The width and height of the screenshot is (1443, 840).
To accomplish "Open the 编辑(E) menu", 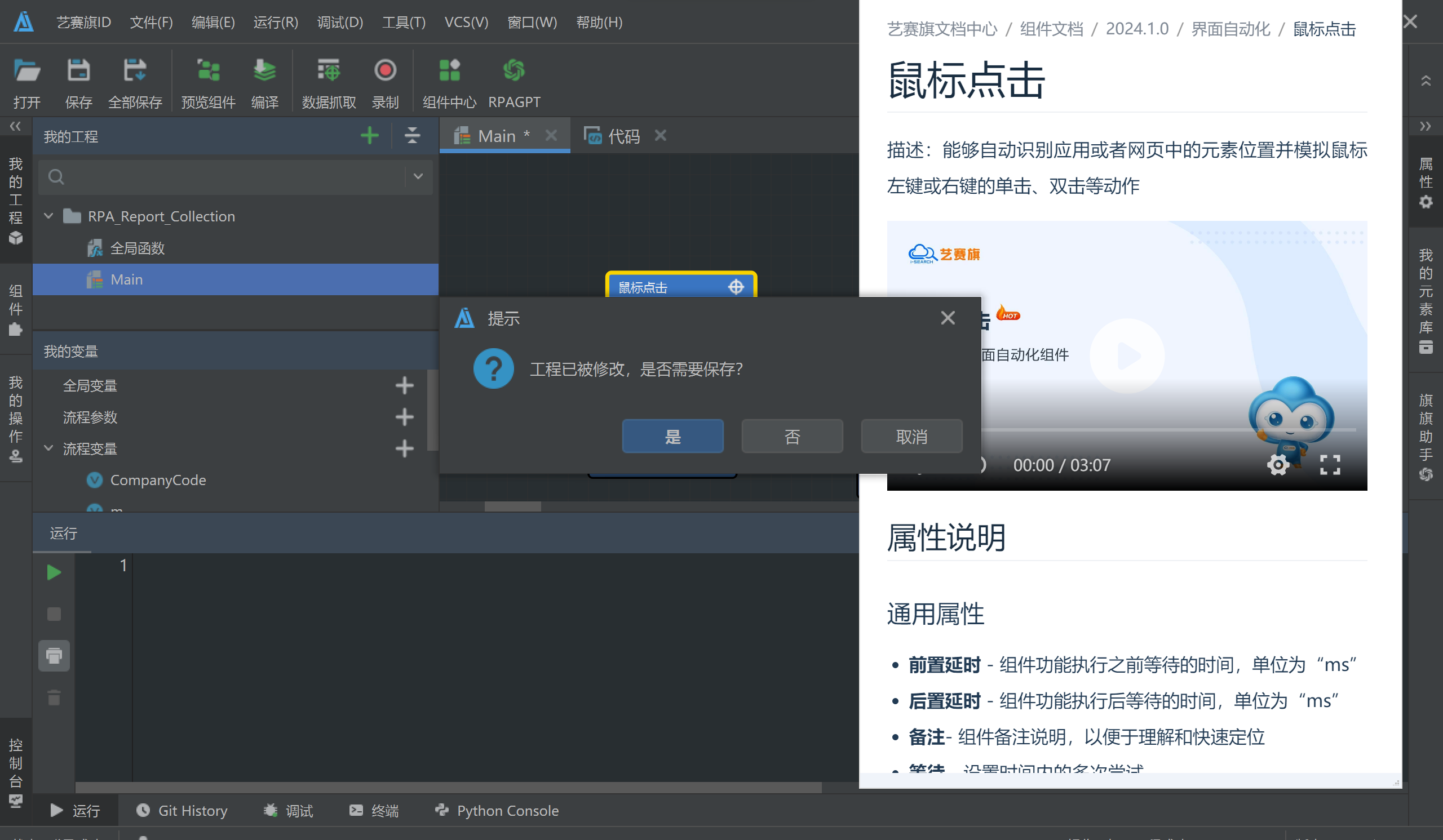I will tap(213, 22).
